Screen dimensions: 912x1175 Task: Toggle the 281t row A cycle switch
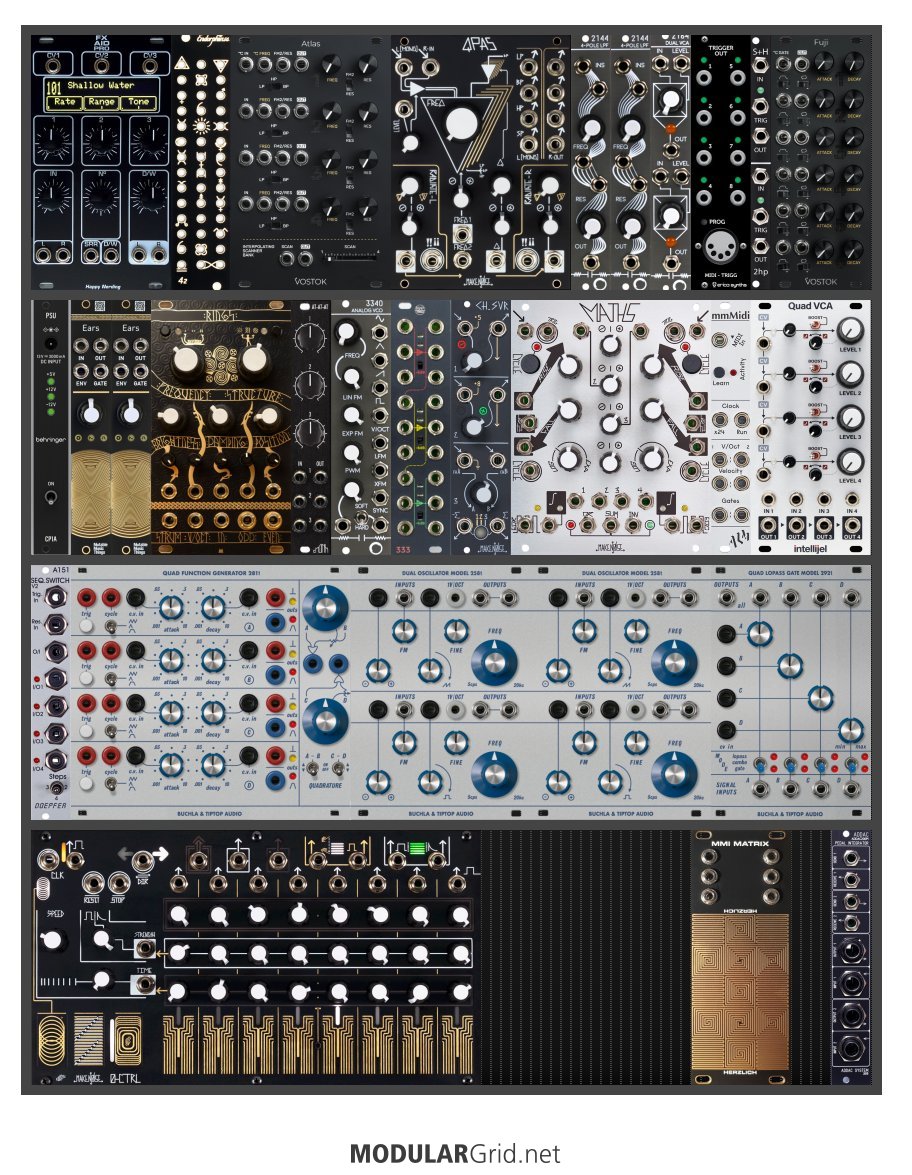tap(111, 626)
